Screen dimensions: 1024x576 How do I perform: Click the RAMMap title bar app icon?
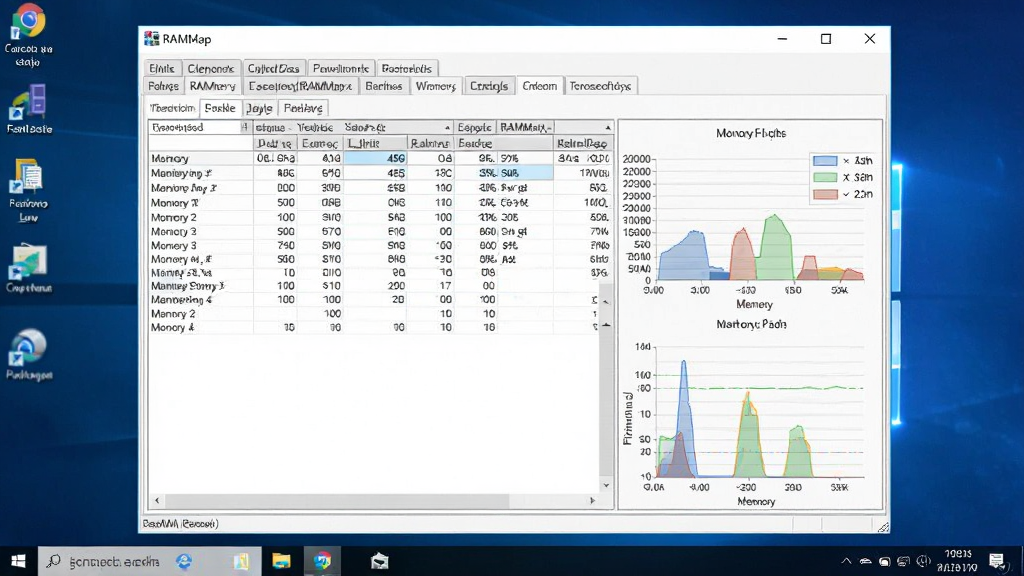pyautogui.click(x=152, y=39)
